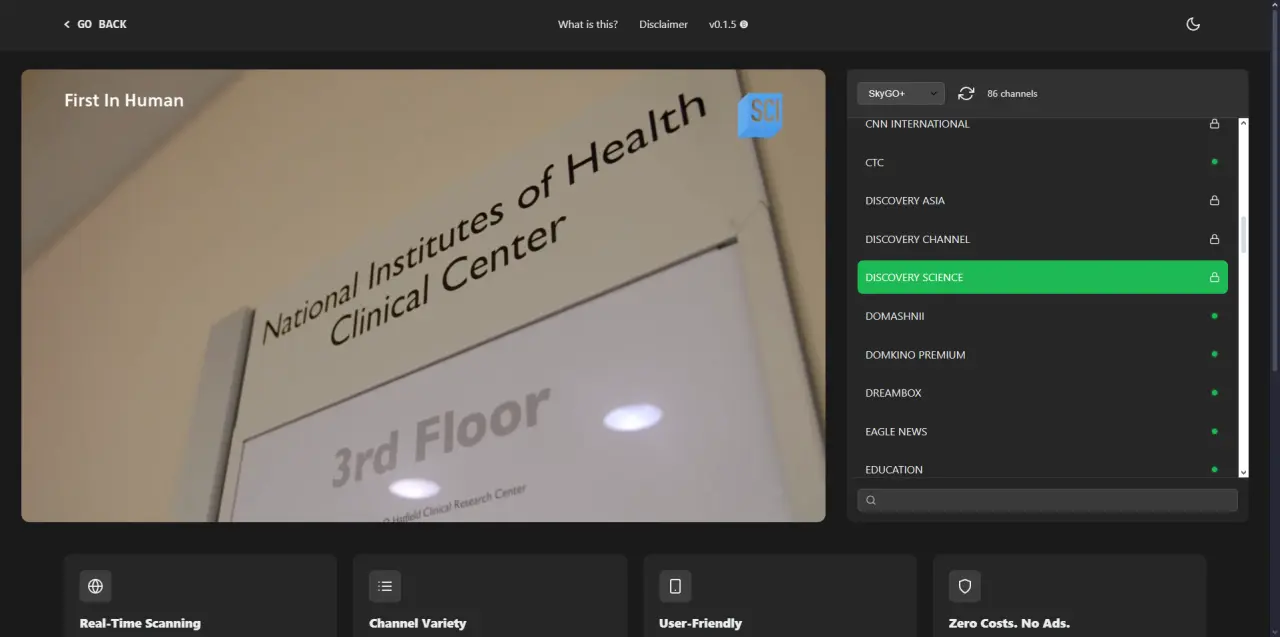1280x637 pixels.
Task: Click green status dot on DOMASHNII row
Action: 1214,316
